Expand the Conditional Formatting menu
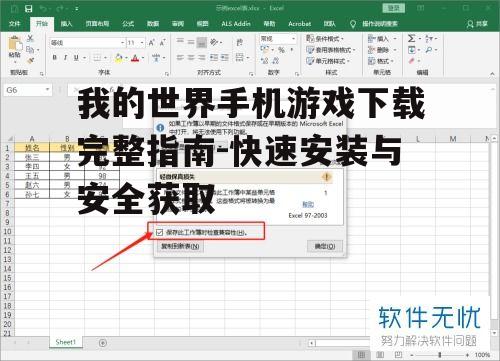The height and width of the screenshot is (361, 500). coord(325,39)
